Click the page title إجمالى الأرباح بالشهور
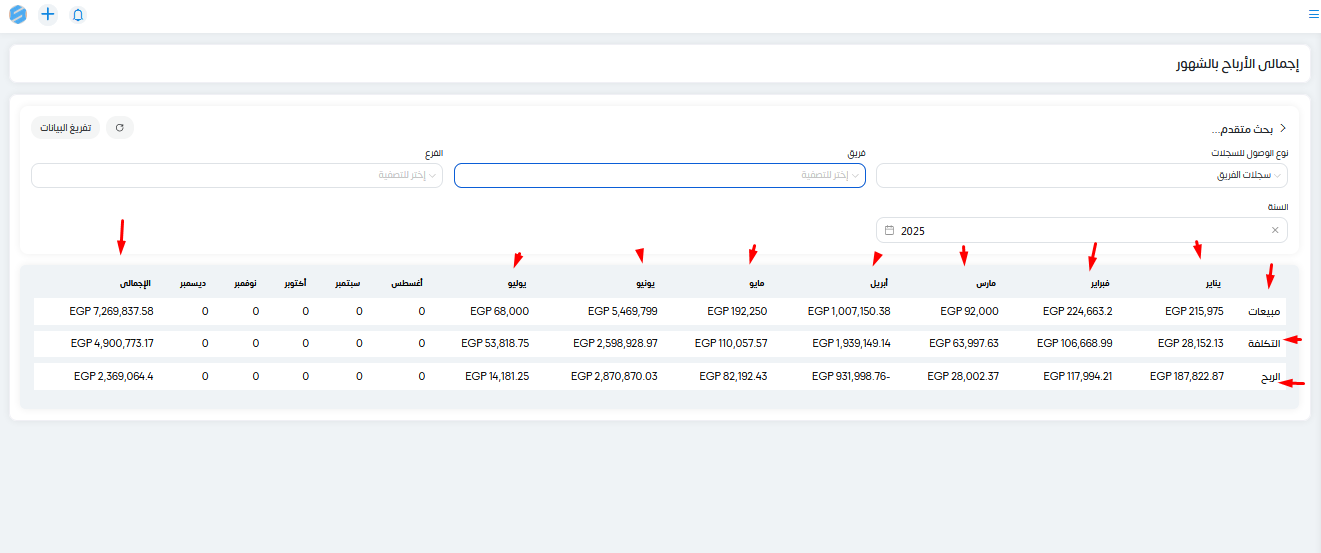Viewport: 1321px width, 553px height. 1237,64
